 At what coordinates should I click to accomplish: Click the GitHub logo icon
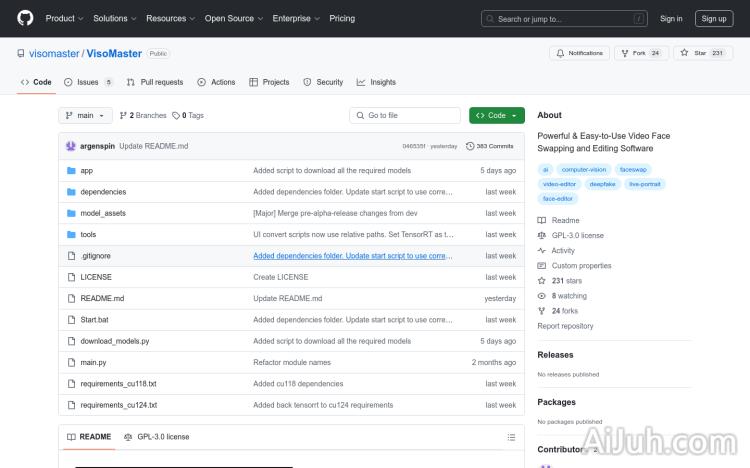tap(25, 18)
